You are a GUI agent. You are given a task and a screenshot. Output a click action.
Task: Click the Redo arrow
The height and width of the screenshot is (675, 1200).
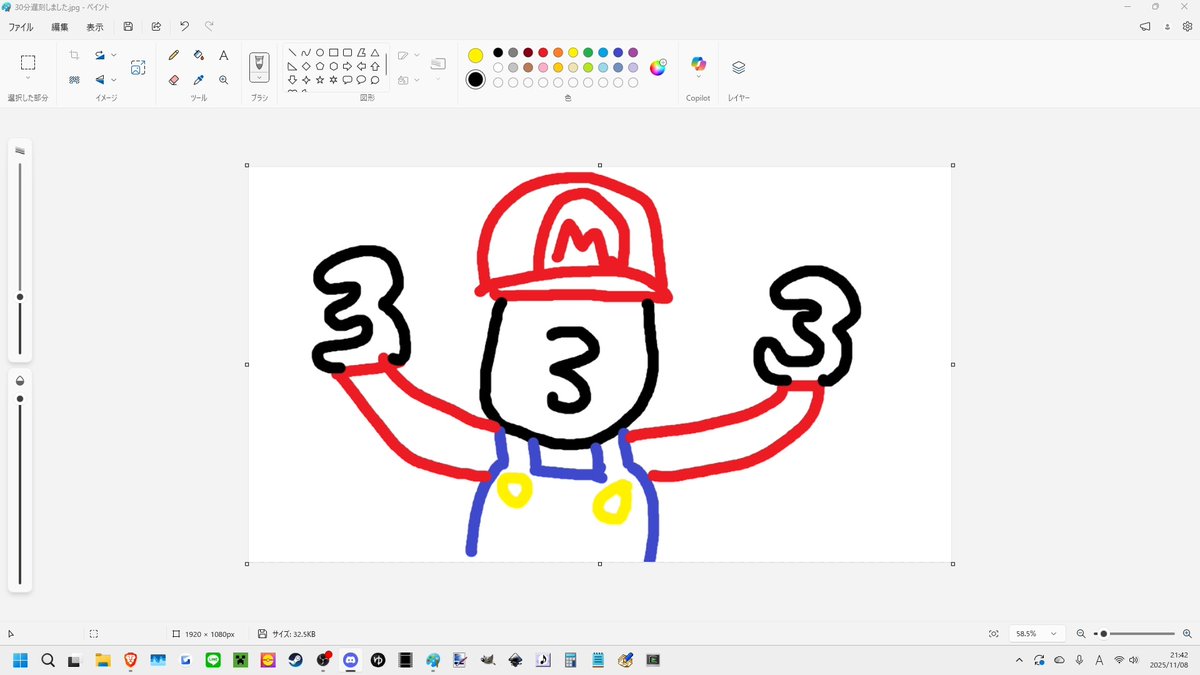209,27
